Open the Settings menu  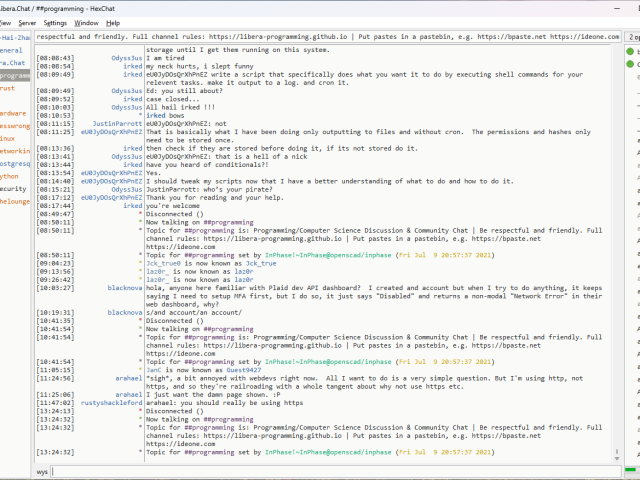(x=56, y=22)
